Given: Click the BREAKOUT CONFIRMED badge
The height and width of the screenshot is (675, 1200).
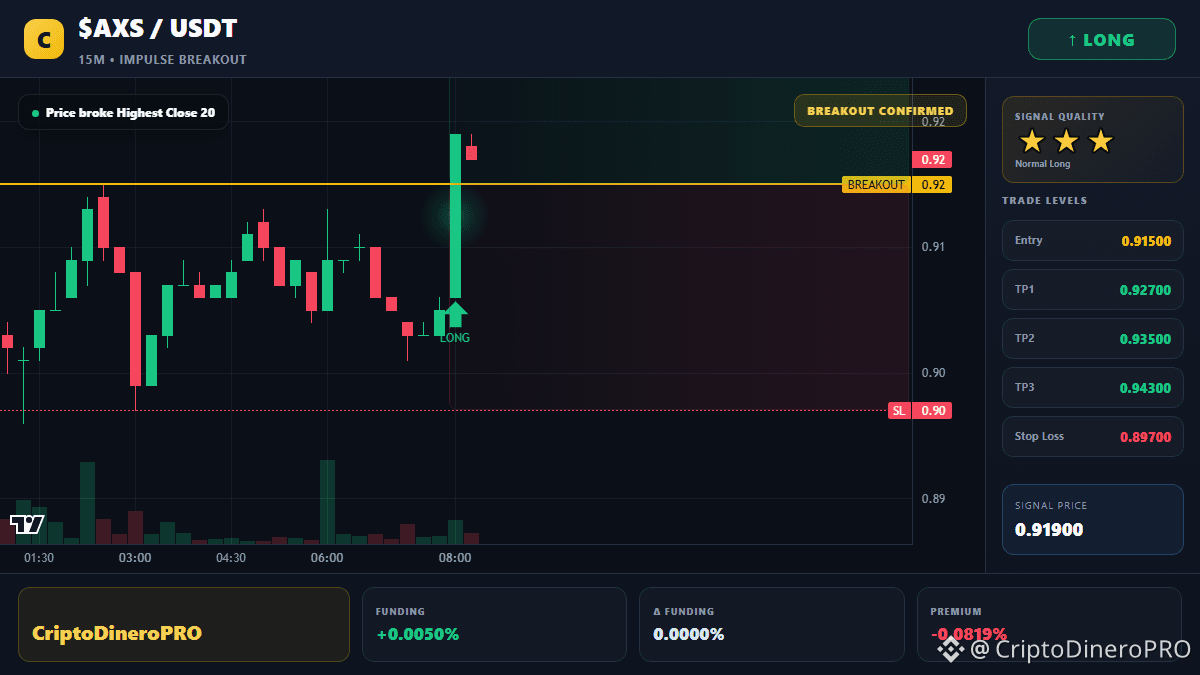Looking at the screenshot, I should coord(880,111).
